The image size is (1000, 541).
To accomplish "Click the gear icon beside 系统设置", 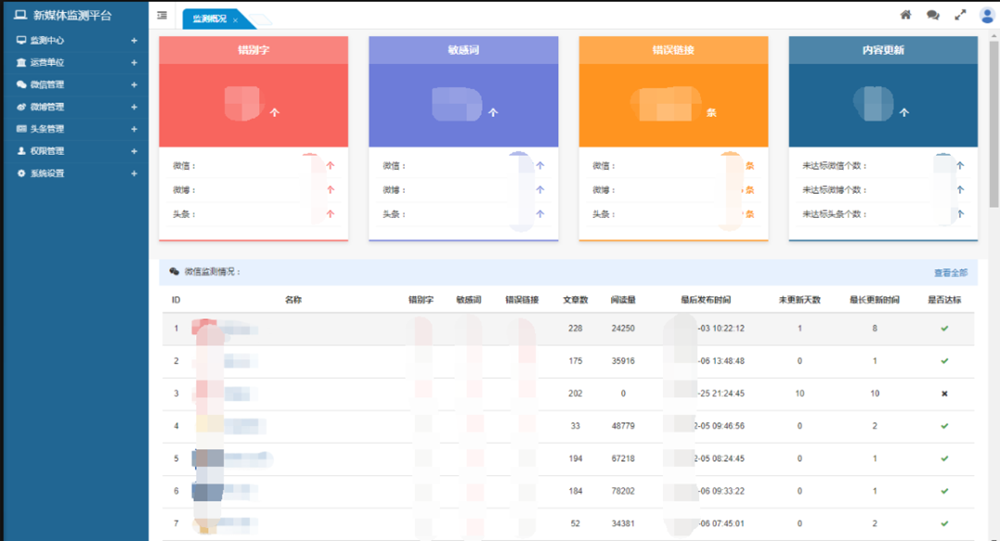I will [x=22, y=174].
